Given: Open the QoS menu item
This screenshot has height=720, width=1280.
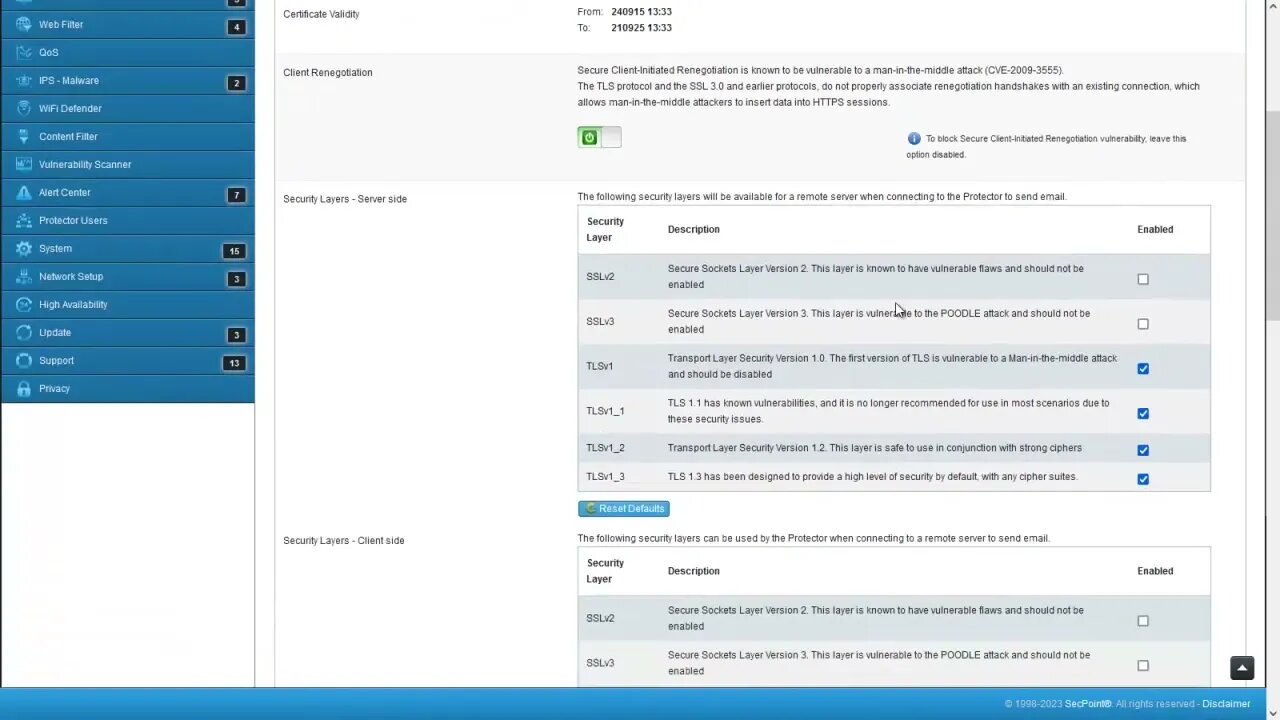Looking at the screenshot, I should click(x=128, y=52).
